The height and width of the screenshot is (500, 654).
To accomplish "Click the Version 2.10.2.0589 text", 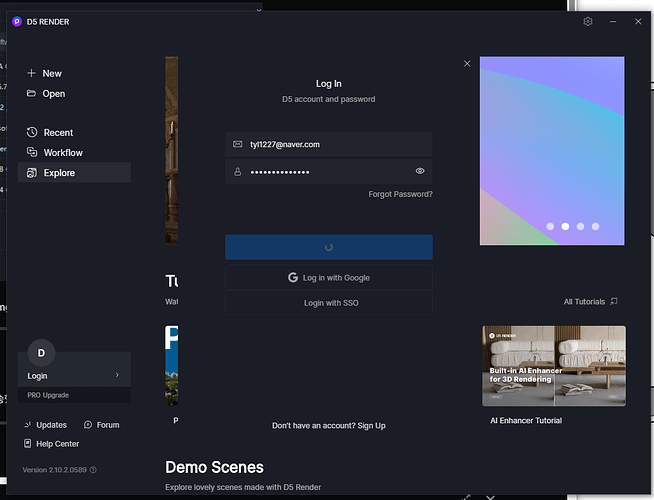I will (55, 470).
